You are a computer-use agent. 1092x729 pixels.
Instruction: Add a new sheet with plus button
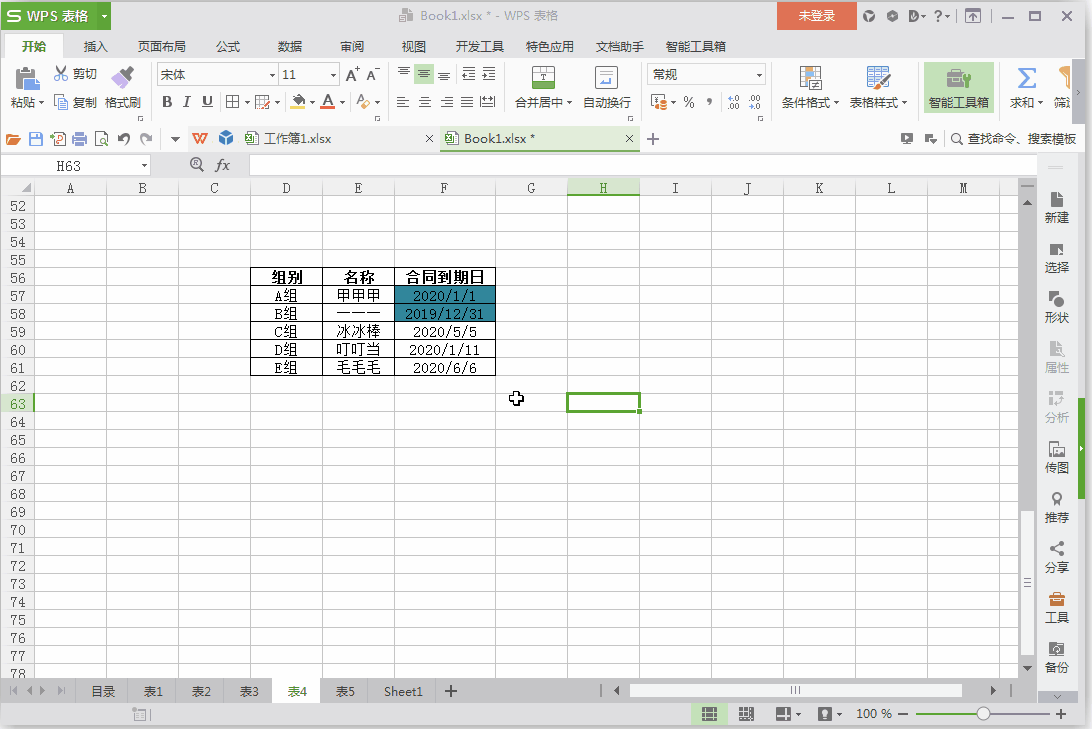pos(451,691)
